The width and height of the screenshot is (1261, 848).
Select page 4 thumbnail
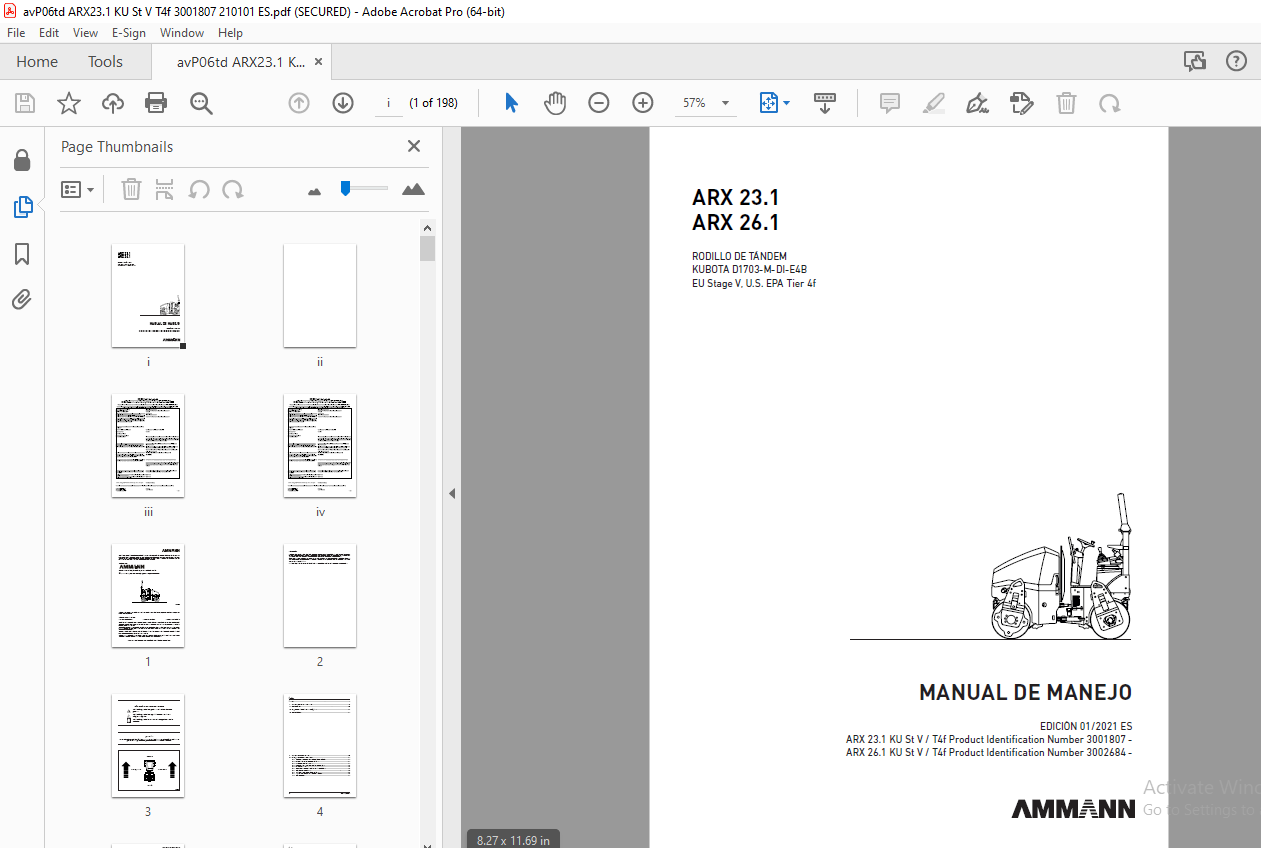[320, 746]
